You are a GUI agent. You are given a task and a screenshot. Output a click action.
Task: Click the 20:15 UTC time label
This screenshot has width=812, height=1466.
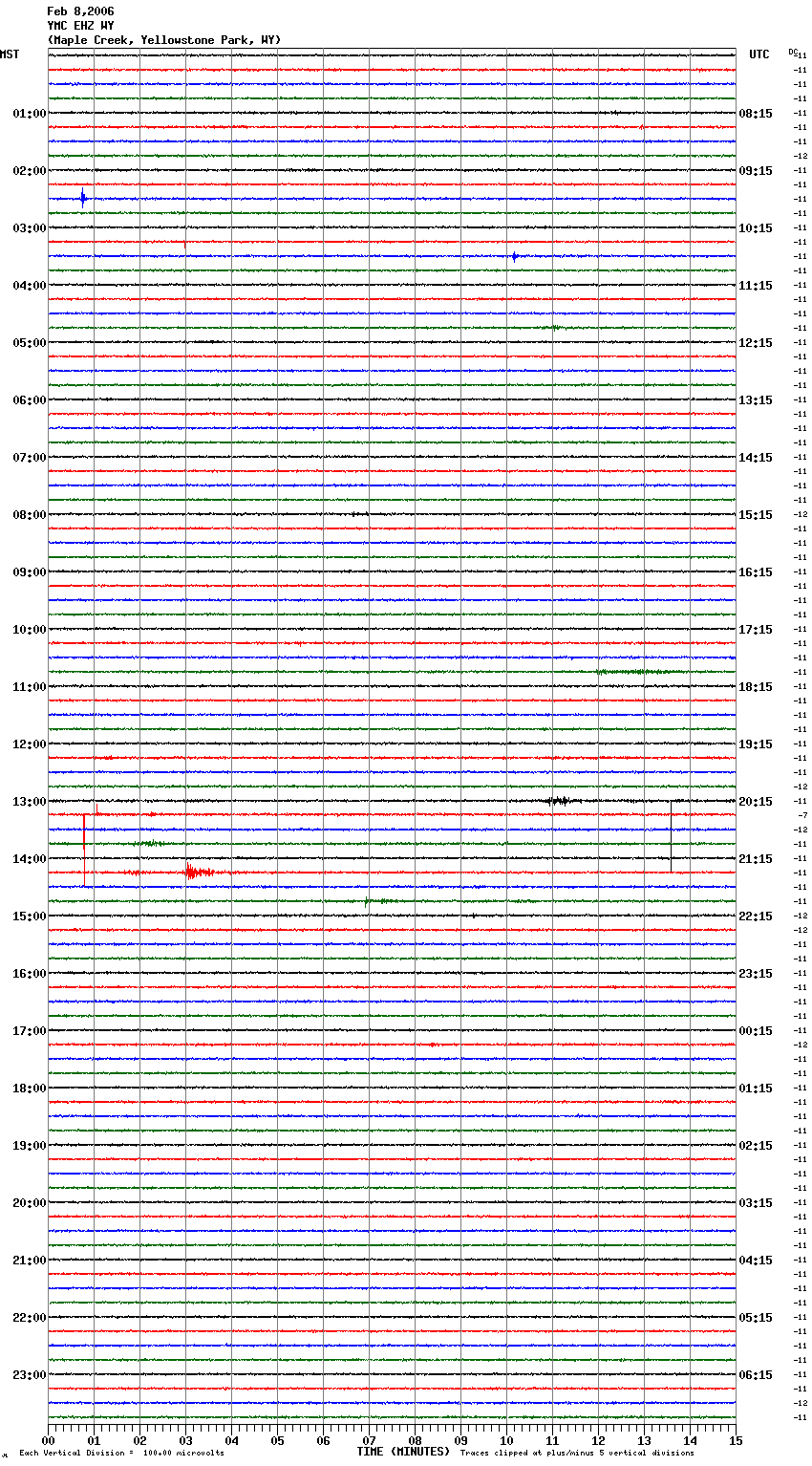[x=756, y=802]
